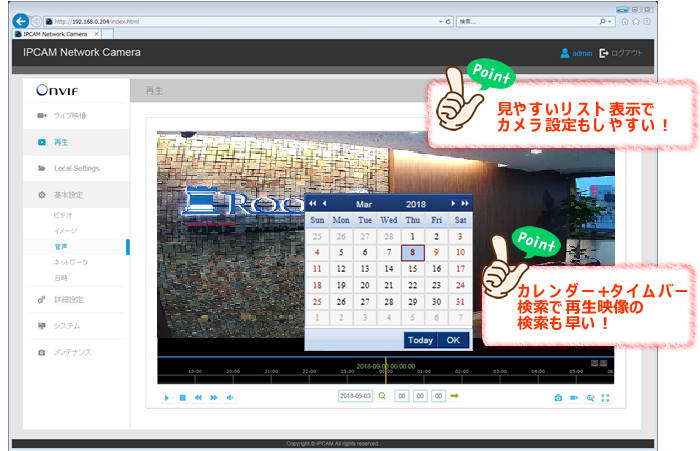
Task: Click the fast forward playback icon
Action: [x=214, y=397]
